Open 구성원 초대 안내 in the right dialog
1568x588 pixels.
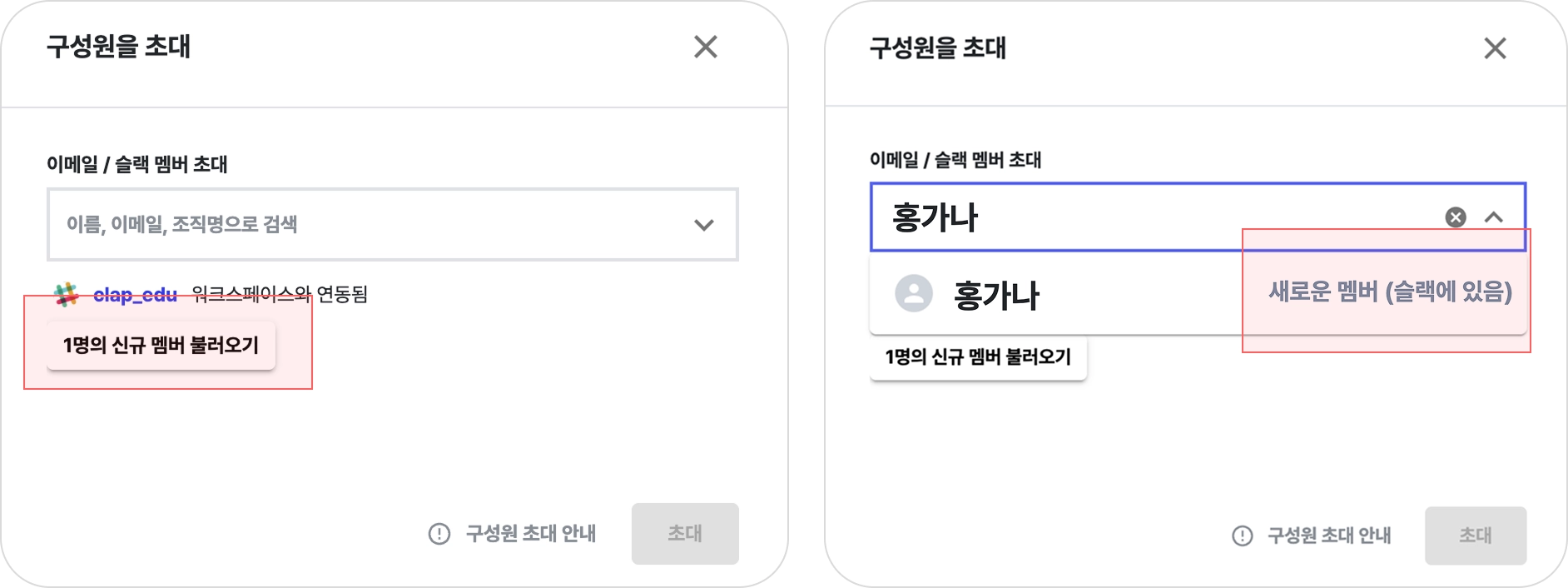click(x=1328, y=536)
